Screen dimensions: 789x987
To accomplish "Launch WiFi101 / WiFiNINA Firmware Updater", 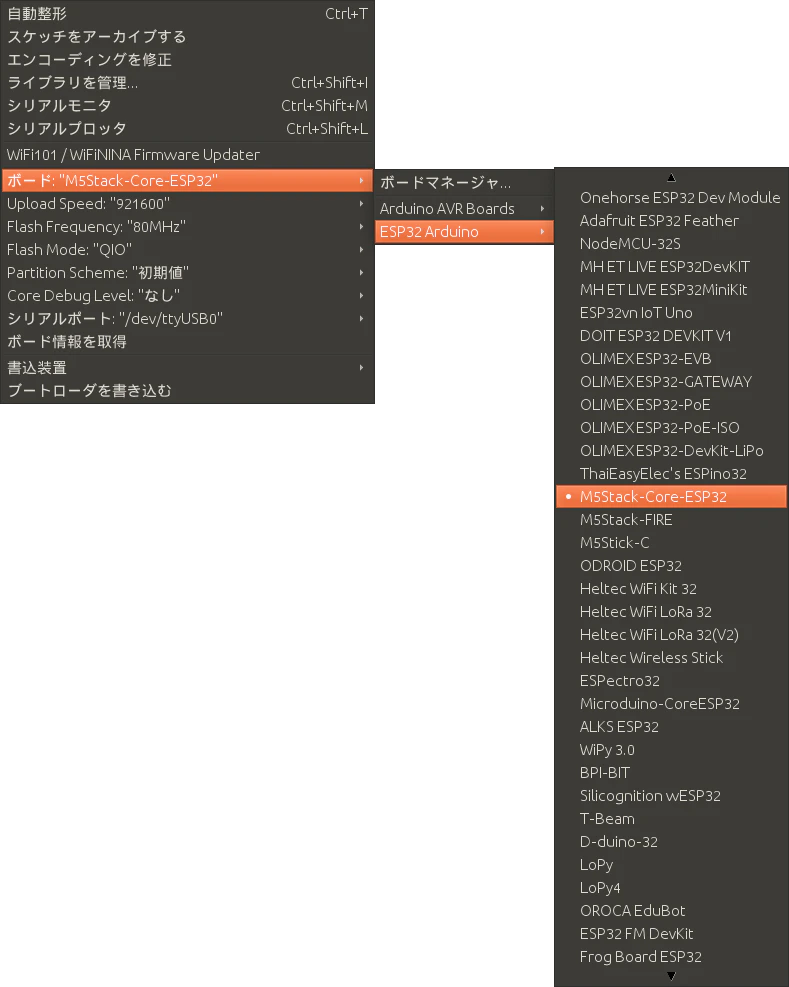I will [x=187, y=155].
